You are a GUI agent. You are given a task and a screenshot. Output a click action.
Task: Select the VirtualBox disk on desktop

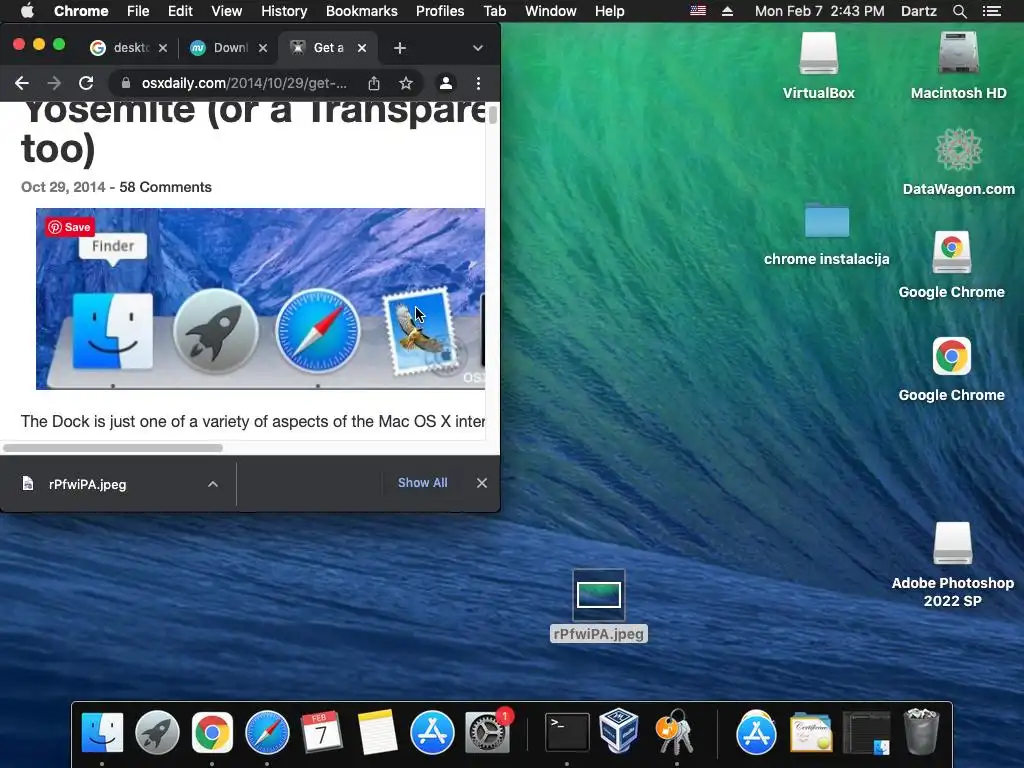tap(818, 65)
